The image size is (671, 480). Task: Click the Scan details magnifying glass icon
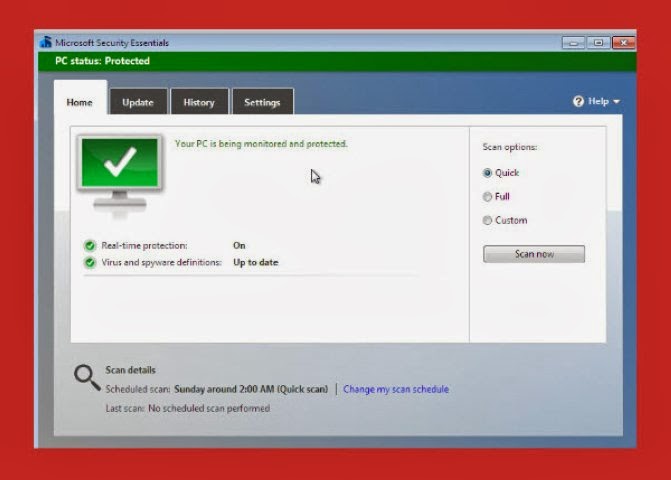pyautogui.click(x=87, y=378)
